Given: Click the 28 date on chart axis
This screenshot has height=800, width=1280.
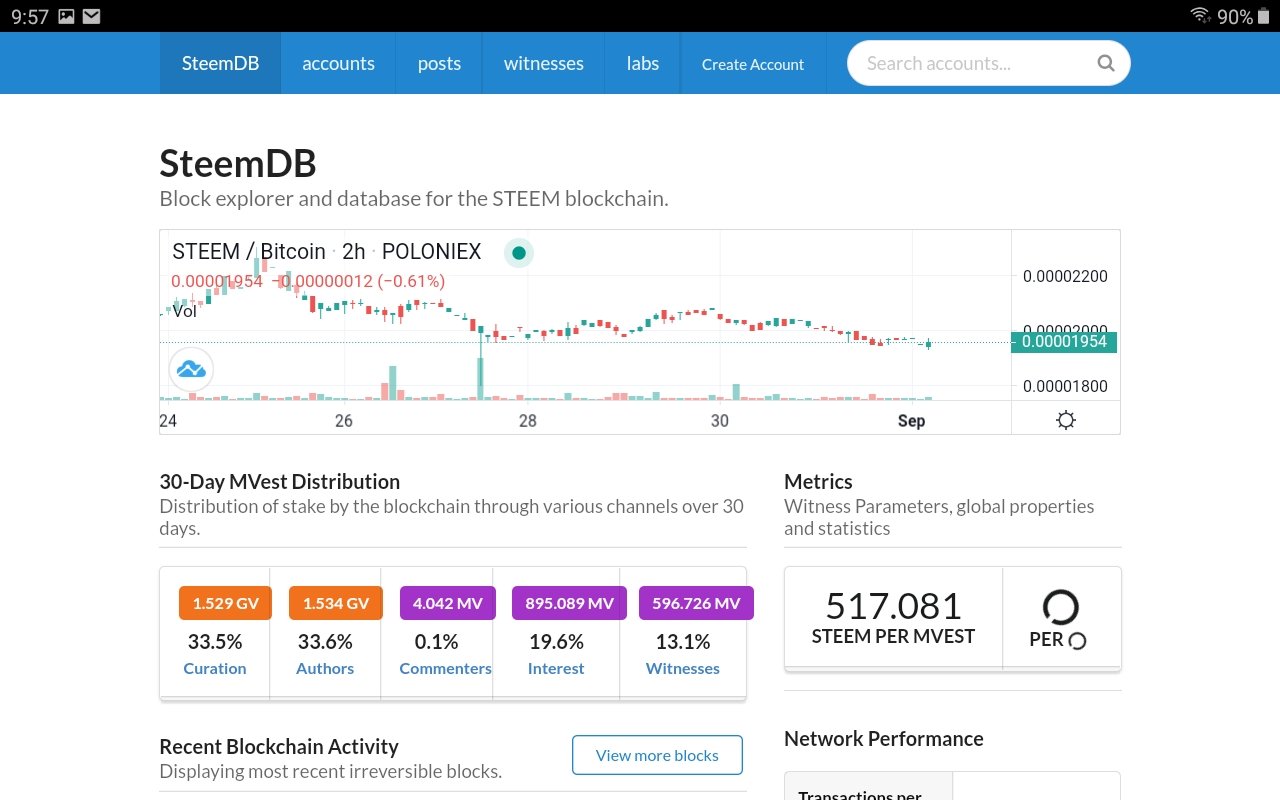Looking at the screenshot, I should click(528, 421).
